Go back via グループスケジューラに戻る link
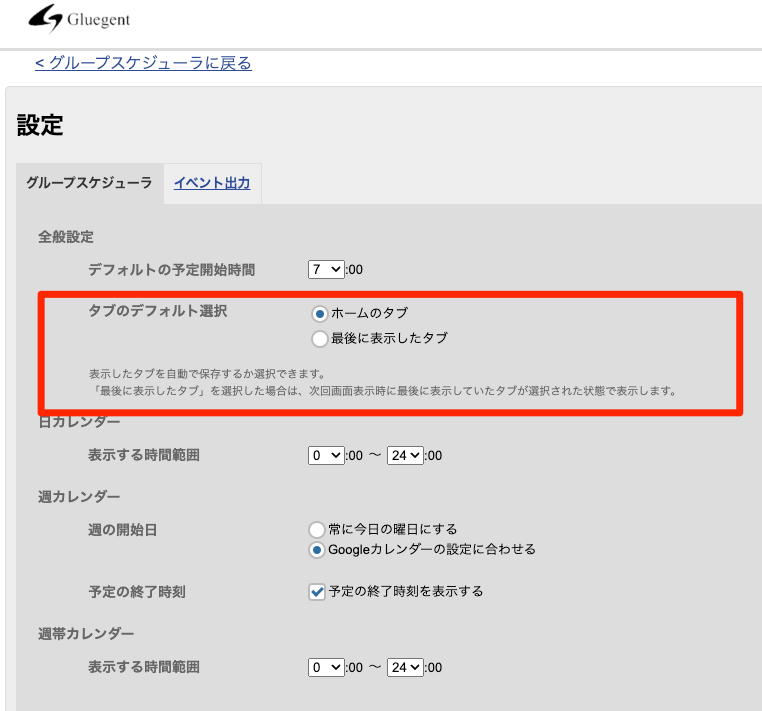Viewport: 762px width, 711px height. [143, 63]
